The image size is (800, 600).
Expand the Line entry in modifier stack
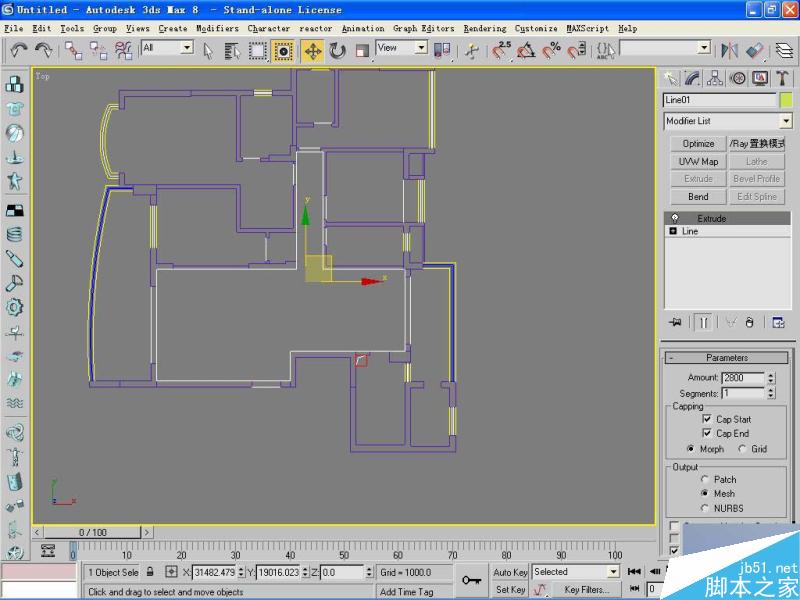674,232
